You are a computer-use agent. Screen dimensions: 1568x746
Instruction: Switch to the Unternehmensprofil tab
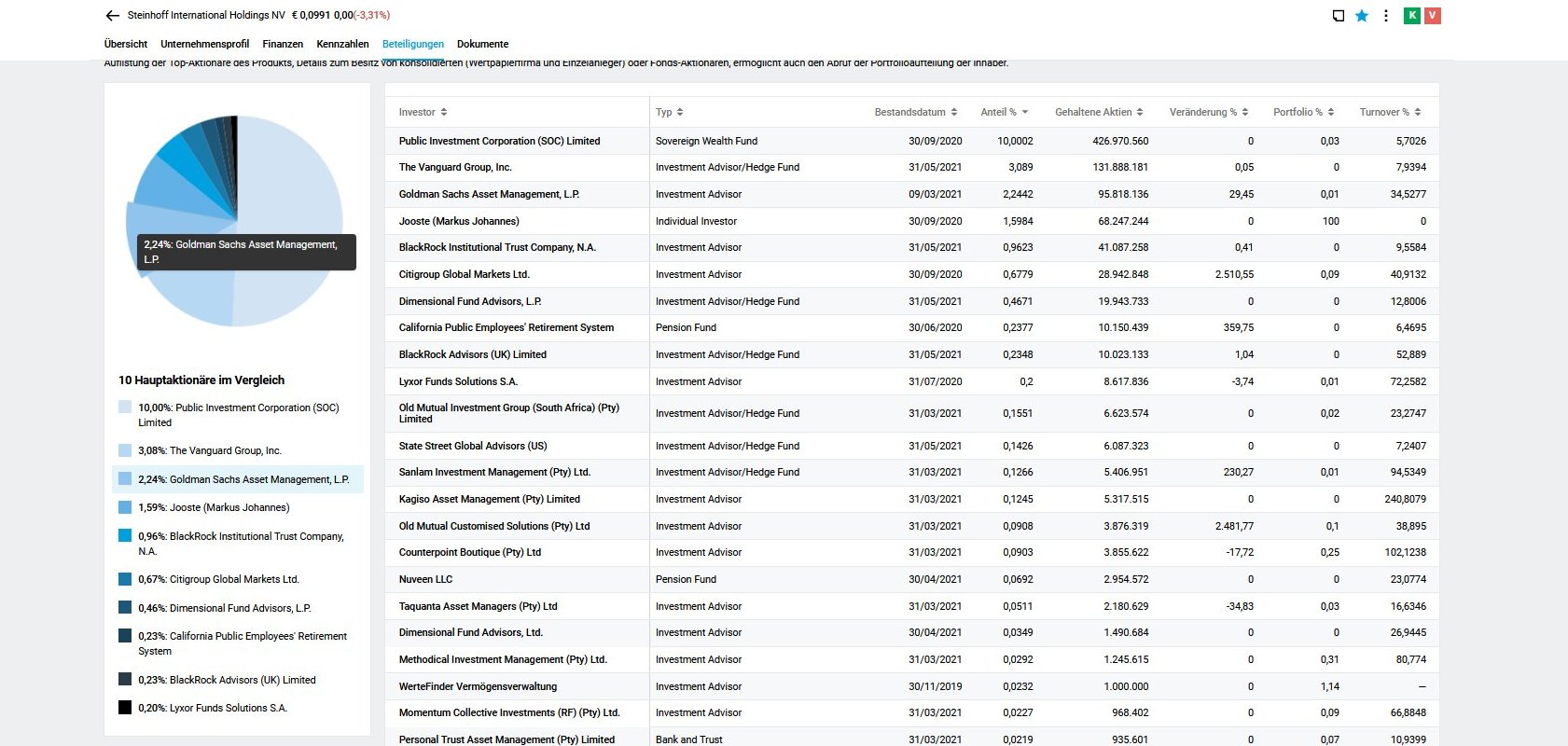204,44
